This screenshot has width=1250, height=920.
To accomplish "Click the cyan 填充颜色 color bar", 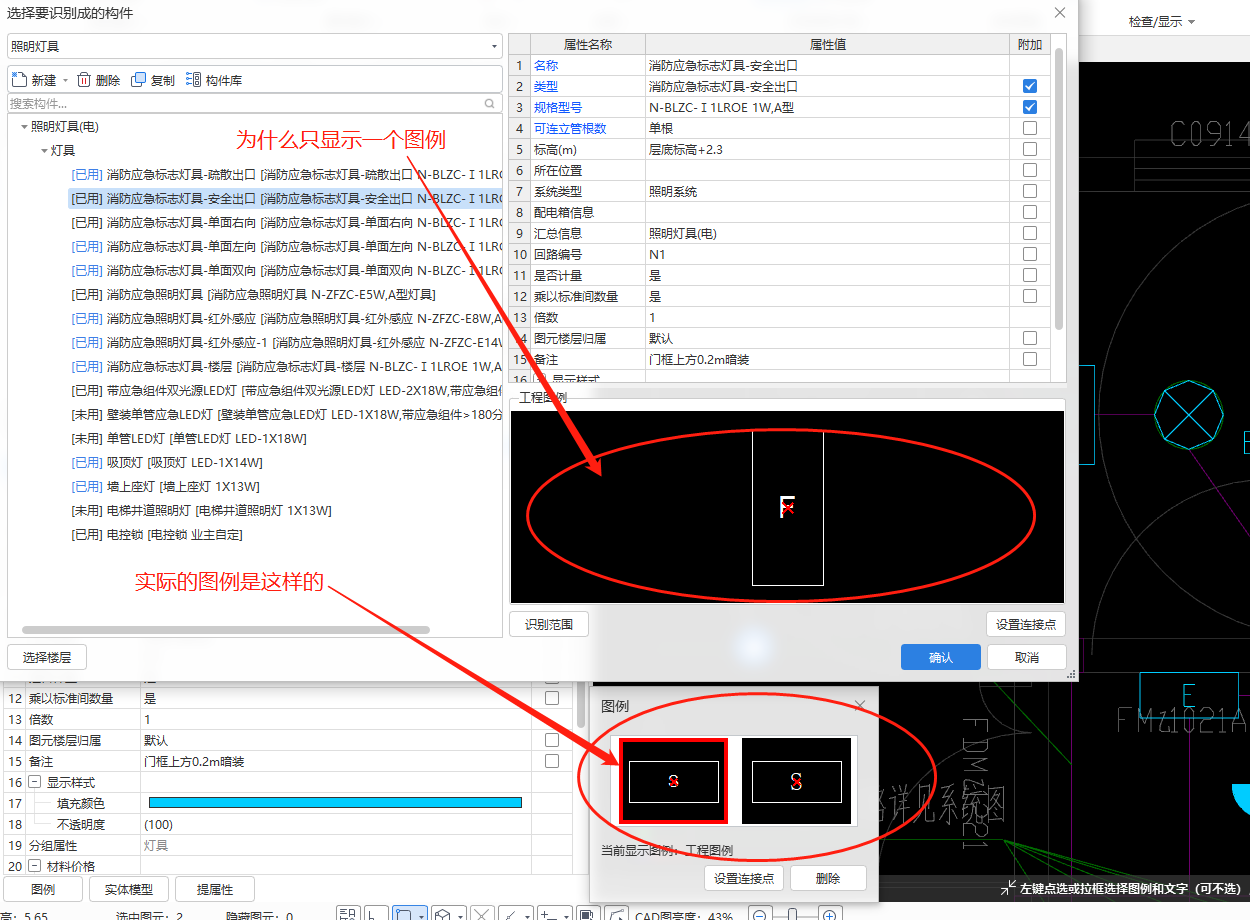I will (x=335, y=802).
